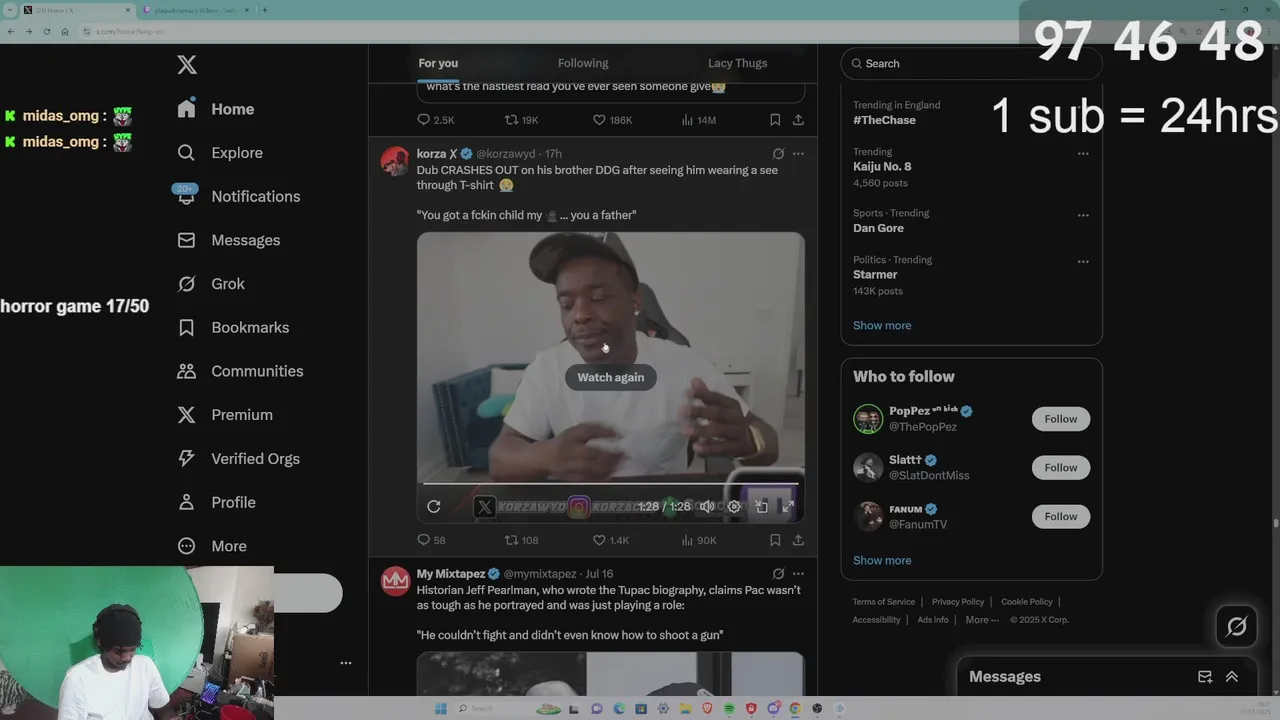Open Premium in the sidebar
1280x720 pixels.
coord(225,415)
